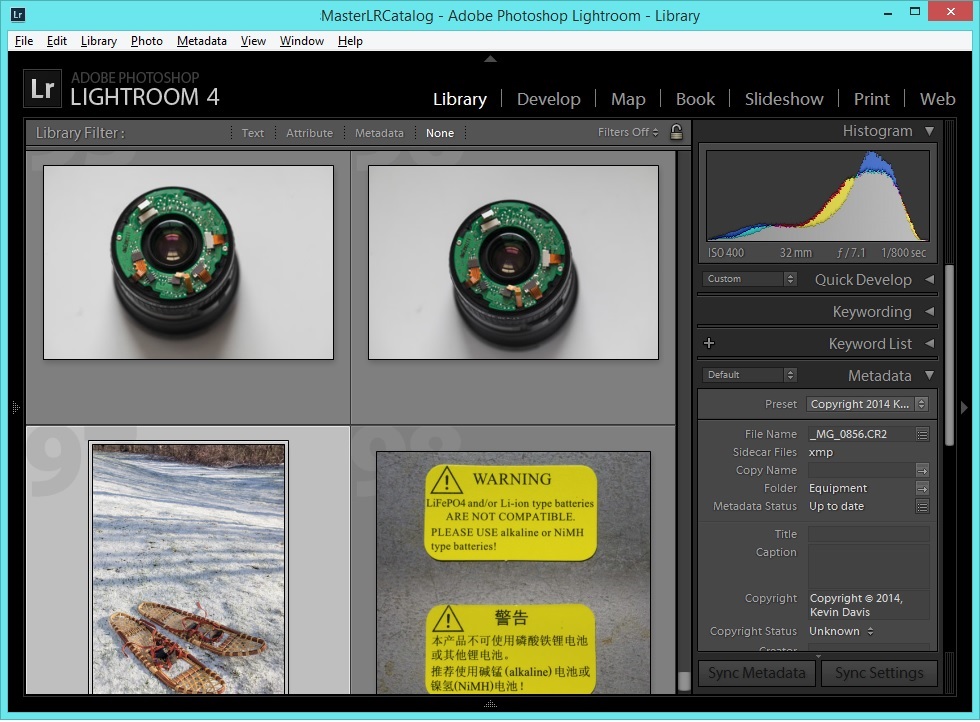This screenshot has width=980, height=722.
Task: Open the Window menu
Action: pyautogui.click(x=302, y=41)
